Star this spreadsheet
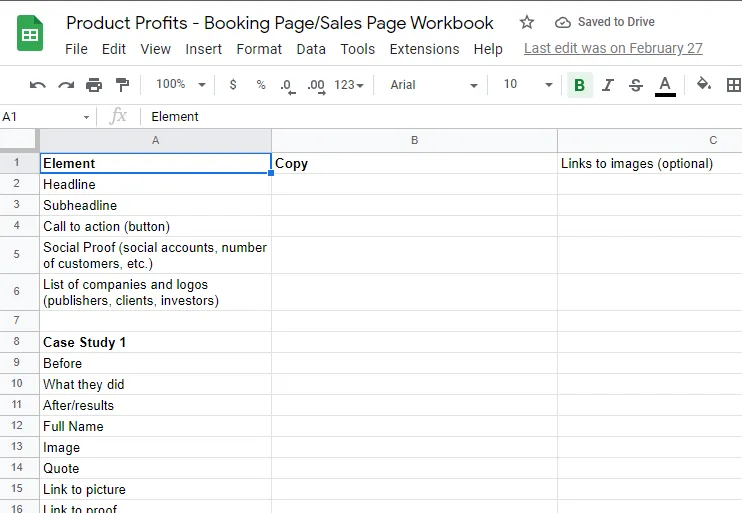742x513 pixels. (527, 22)
